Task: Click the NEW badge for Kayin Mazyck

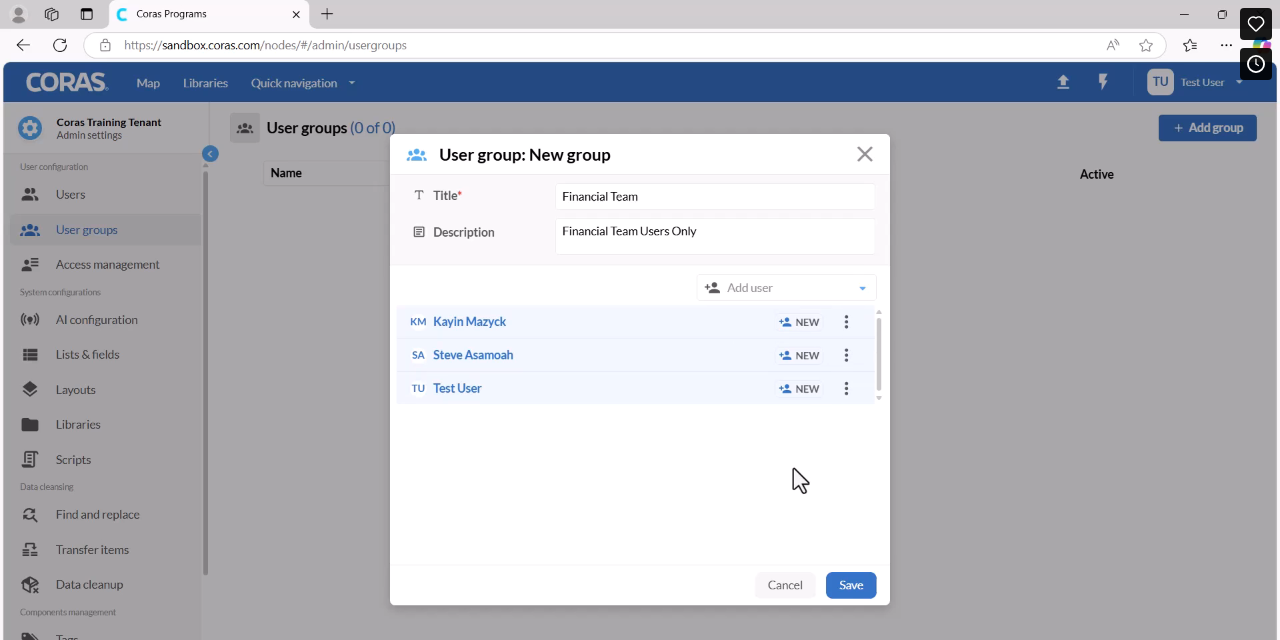Action: [799, 322]
